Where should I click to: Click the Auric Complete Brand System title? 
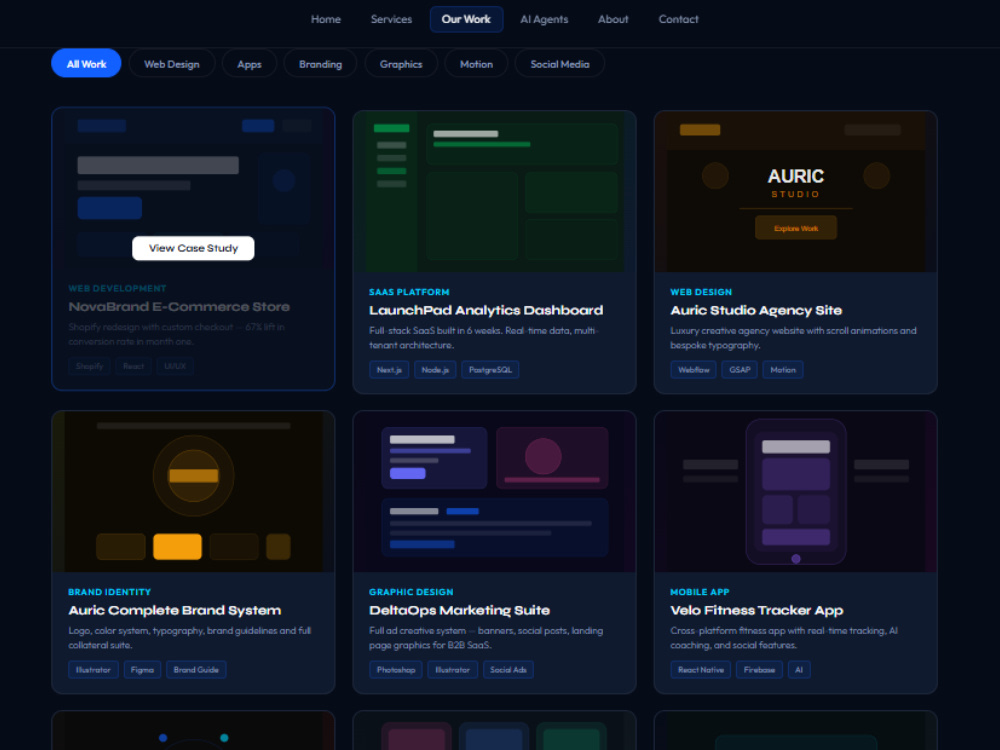click(175, 610)
